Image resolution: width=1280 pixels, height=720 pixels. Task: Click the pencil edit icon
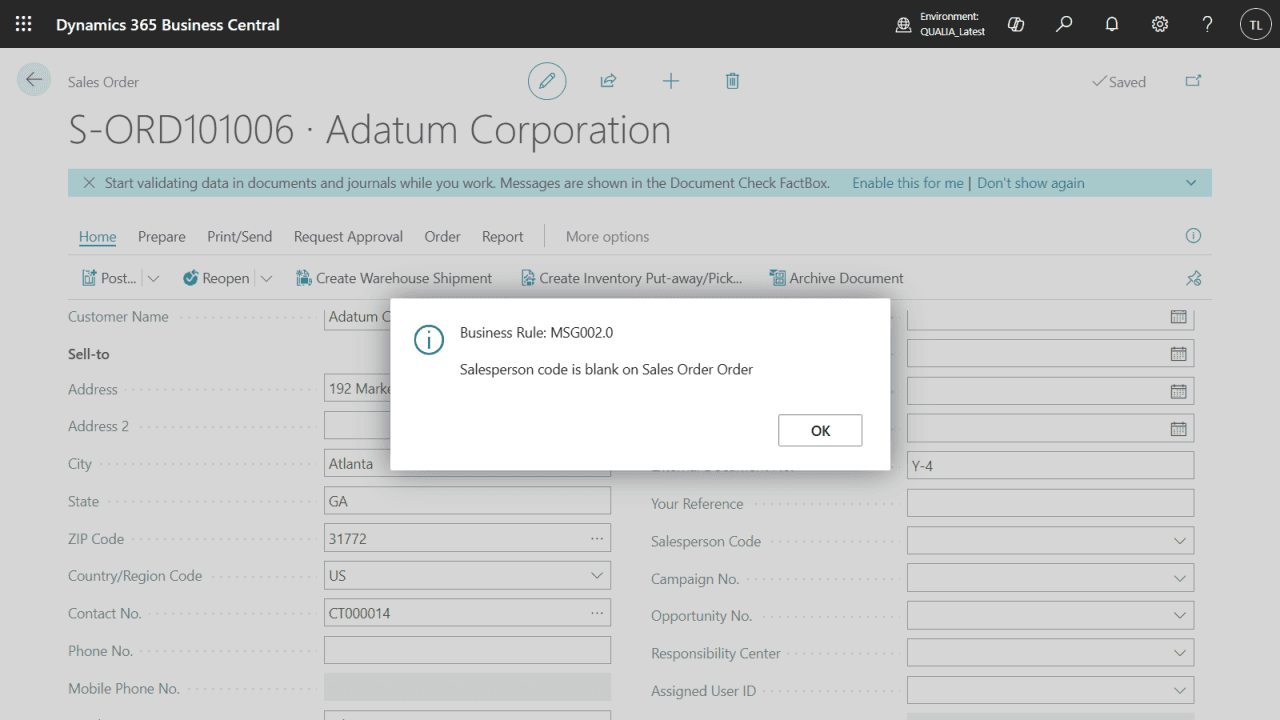coord(547,81)
